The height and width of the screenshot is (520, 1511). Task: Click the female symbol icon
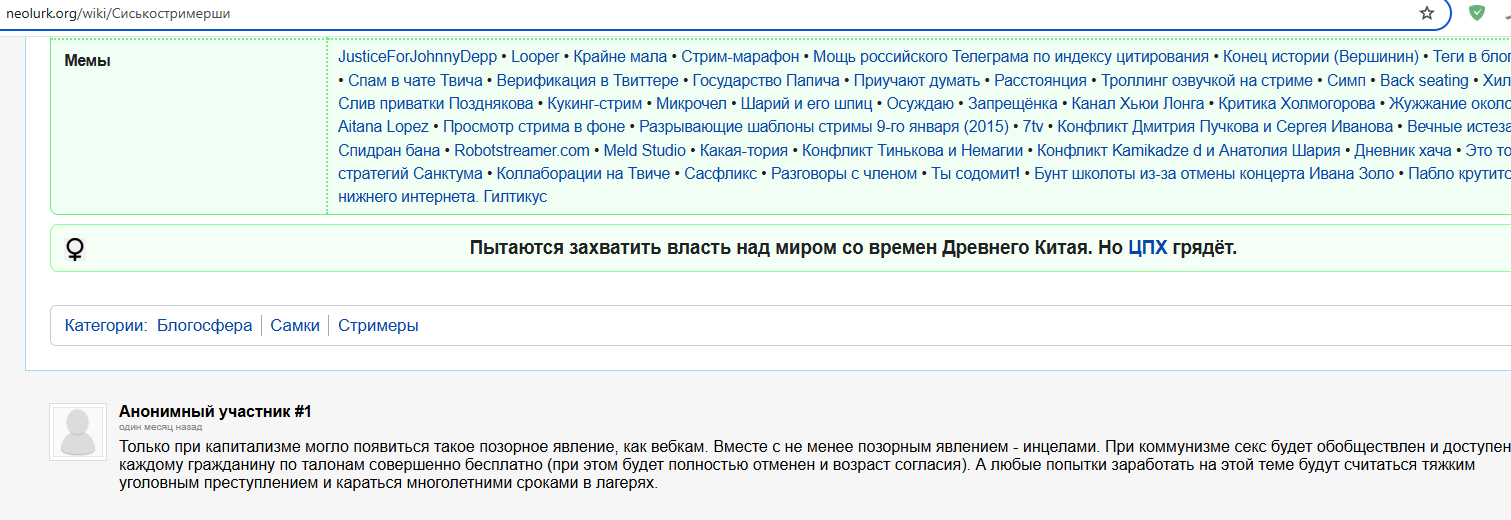75,249
